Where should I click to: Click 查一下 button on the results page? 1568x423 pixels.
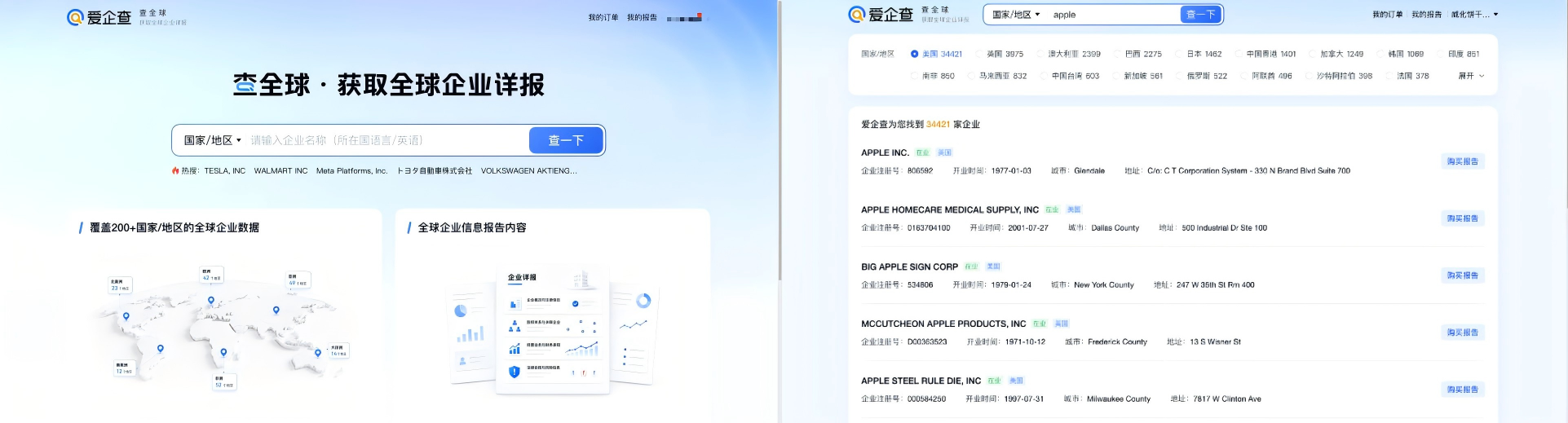coord(1201,15)
